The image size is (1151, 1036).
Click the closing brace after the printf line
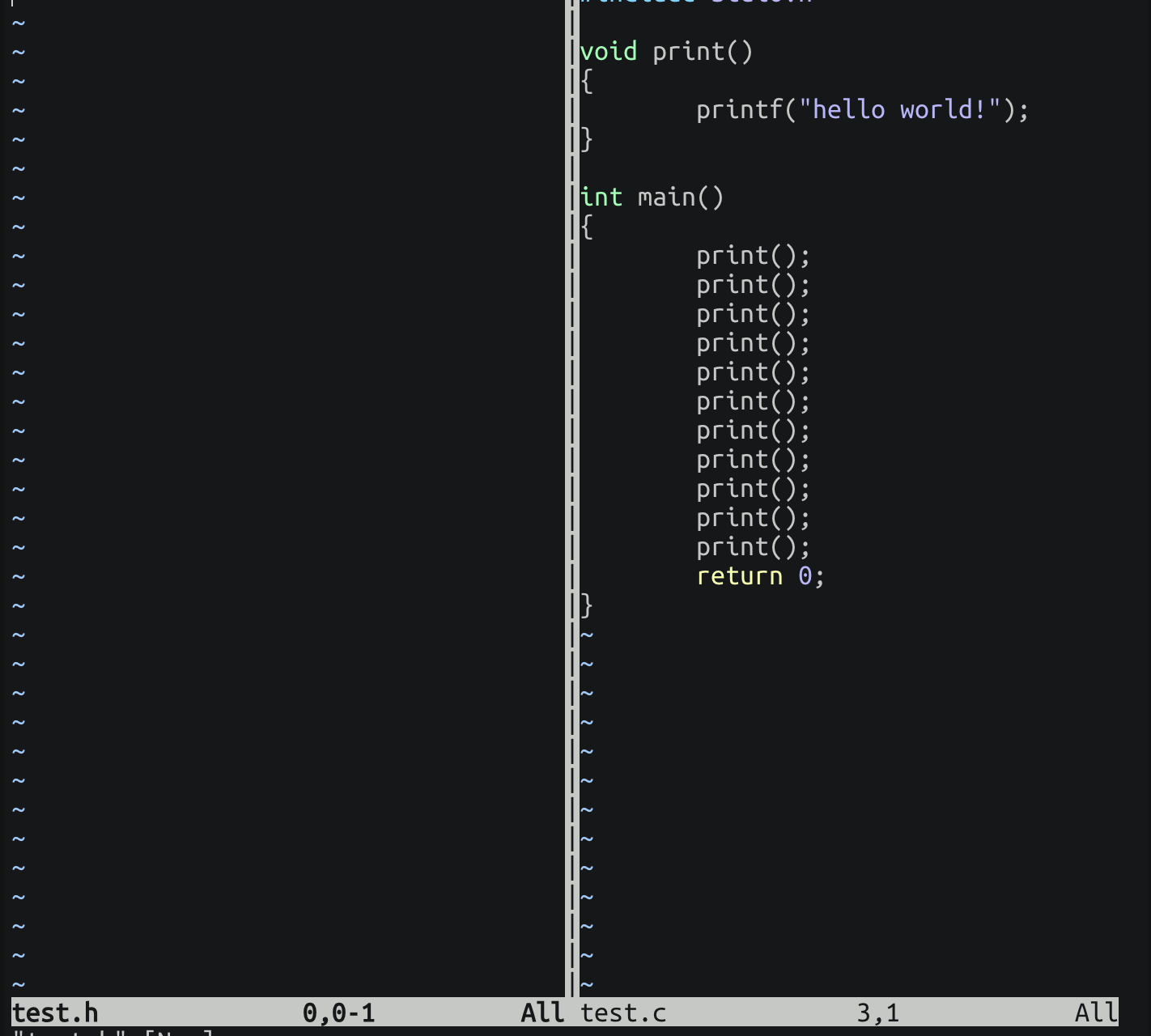587,139
